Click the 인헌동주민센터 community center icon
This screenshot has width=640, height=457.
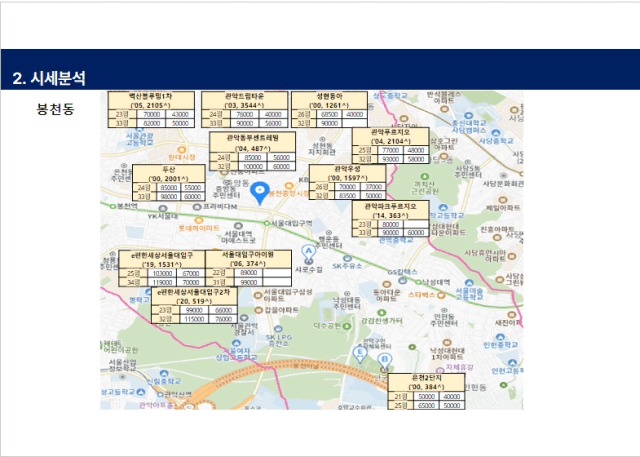point(444,310)
